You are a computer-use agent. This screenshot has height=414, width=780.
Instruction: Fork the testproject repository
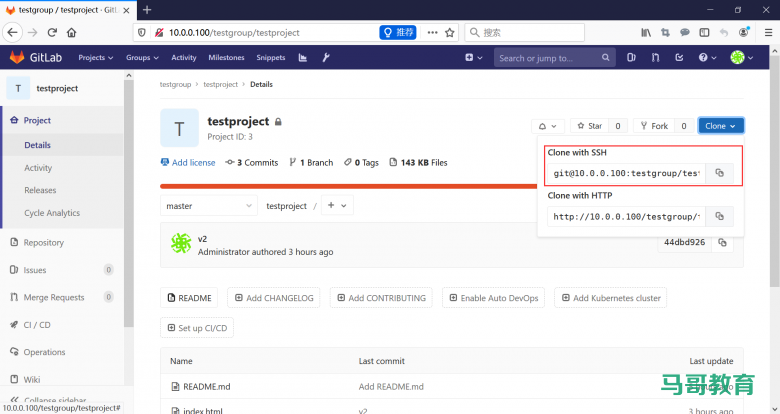[x=654, y=126]
